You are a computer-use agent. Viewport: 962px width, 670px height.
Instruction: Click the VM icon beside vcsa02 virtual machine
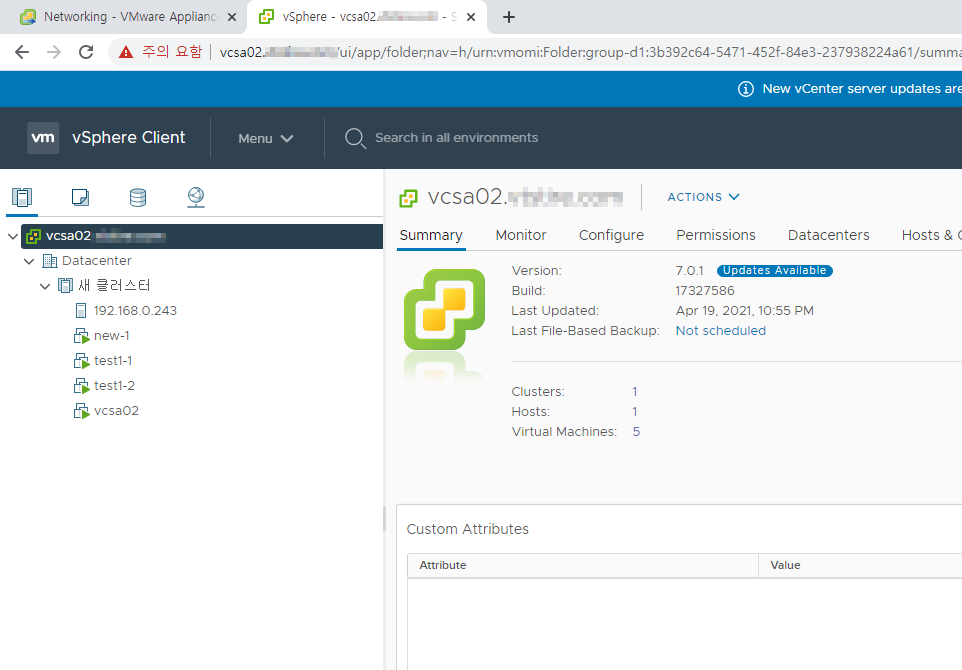pyautogui.click(x=82, y=411)
